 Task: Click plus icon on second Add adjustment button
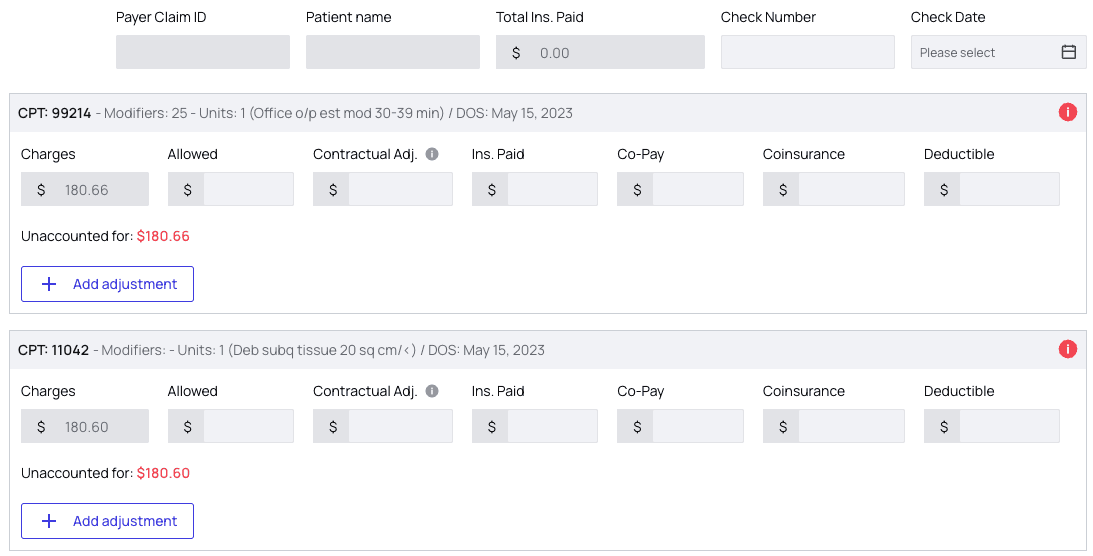click(x=49, y=521)
